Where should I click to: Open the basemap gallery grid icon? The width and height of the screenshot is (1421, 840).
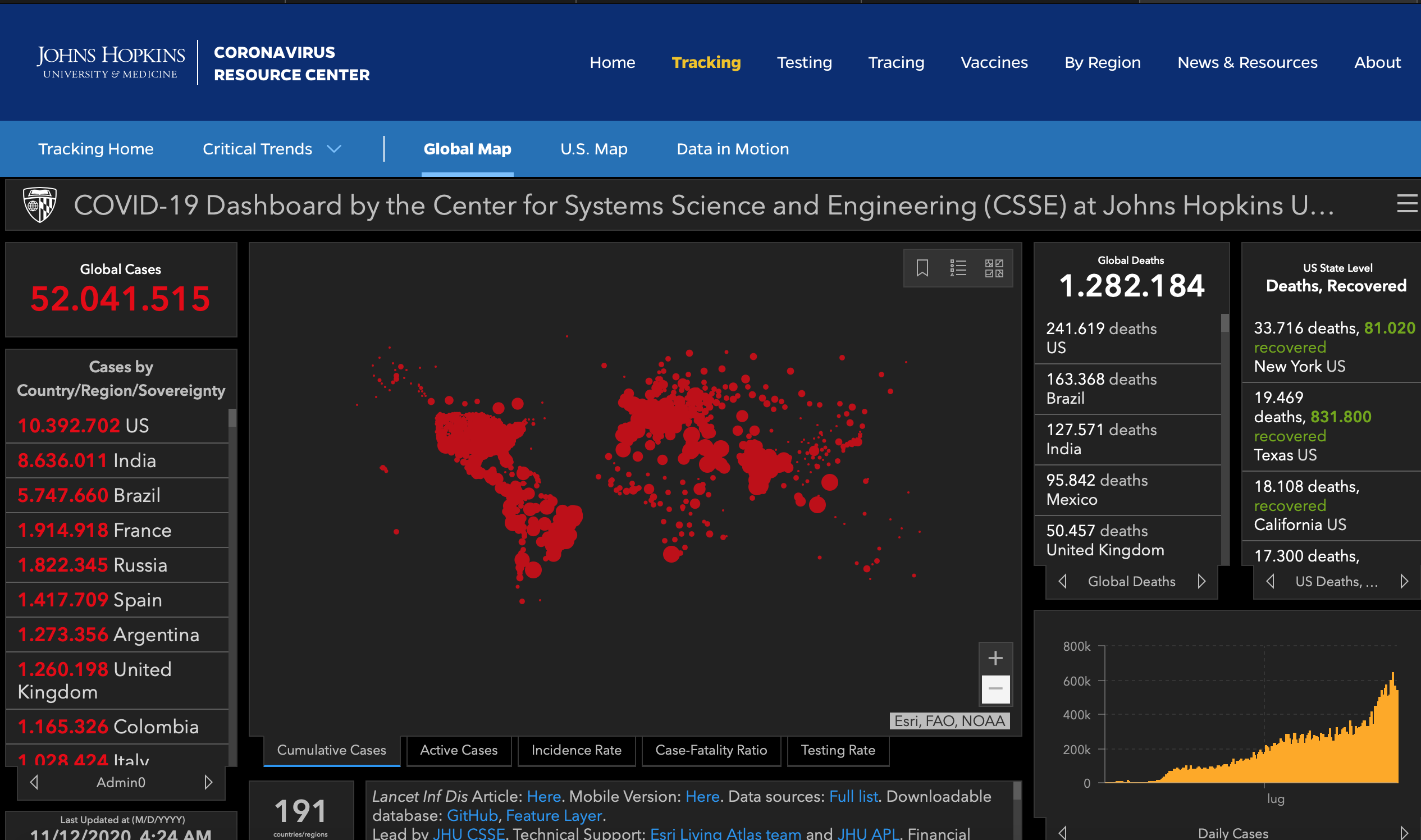[994, 268]
